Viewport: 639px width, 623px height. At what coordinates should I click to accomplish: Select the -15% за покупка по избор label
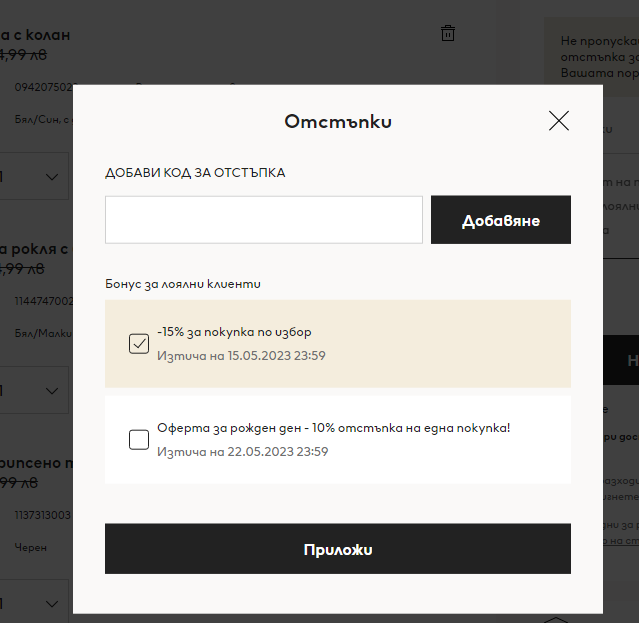pyautogui.click(x=234, y=332)
